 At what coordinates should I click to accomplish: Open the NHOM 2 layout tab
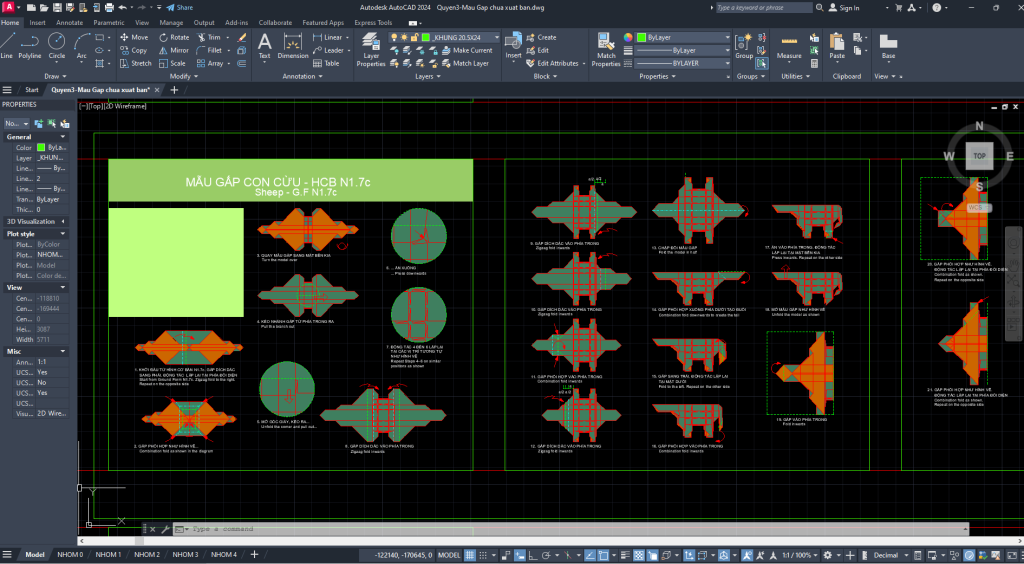click(146, 554)
